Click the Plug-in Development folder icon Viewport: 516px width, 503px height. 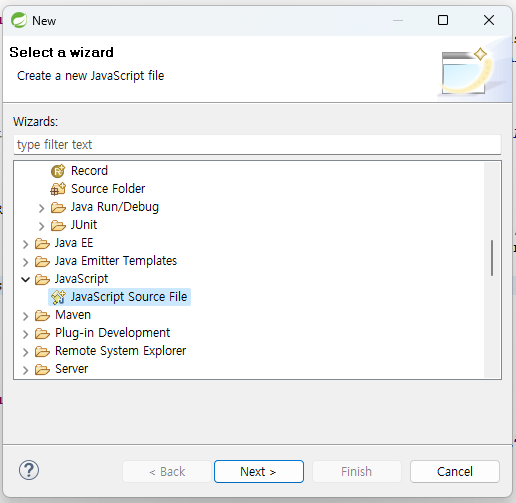(x=42, y=333)
